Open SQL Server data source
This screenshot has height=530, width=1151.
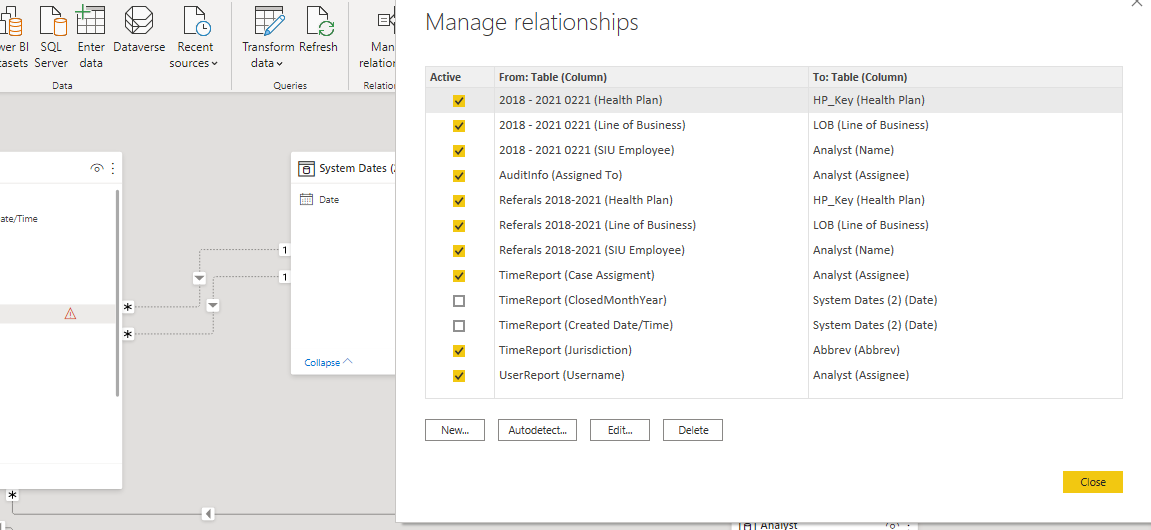(x=51, y=37)
